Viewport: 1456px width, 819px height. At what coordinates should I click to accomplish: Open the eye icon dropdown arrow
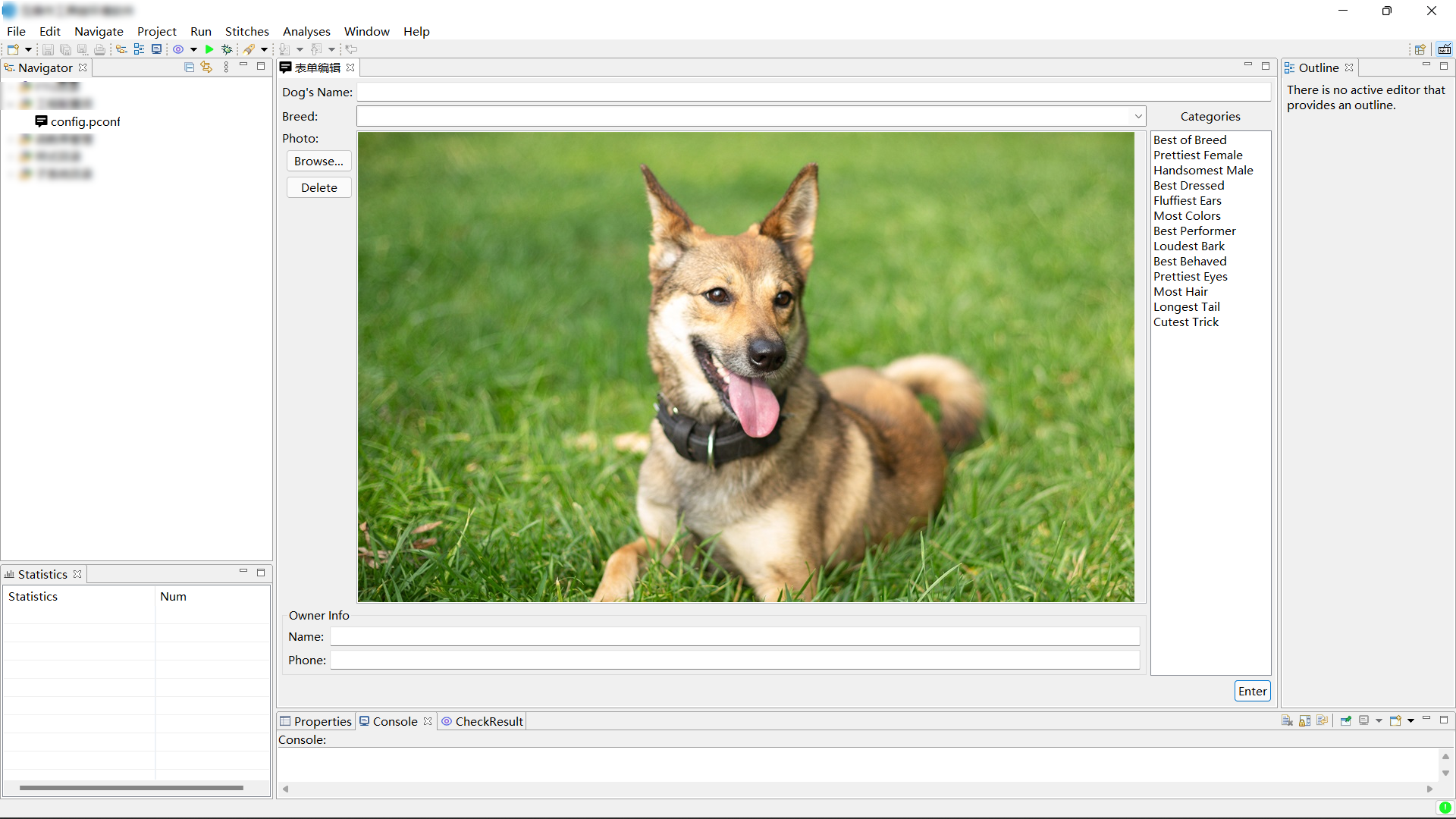point(194,49)
